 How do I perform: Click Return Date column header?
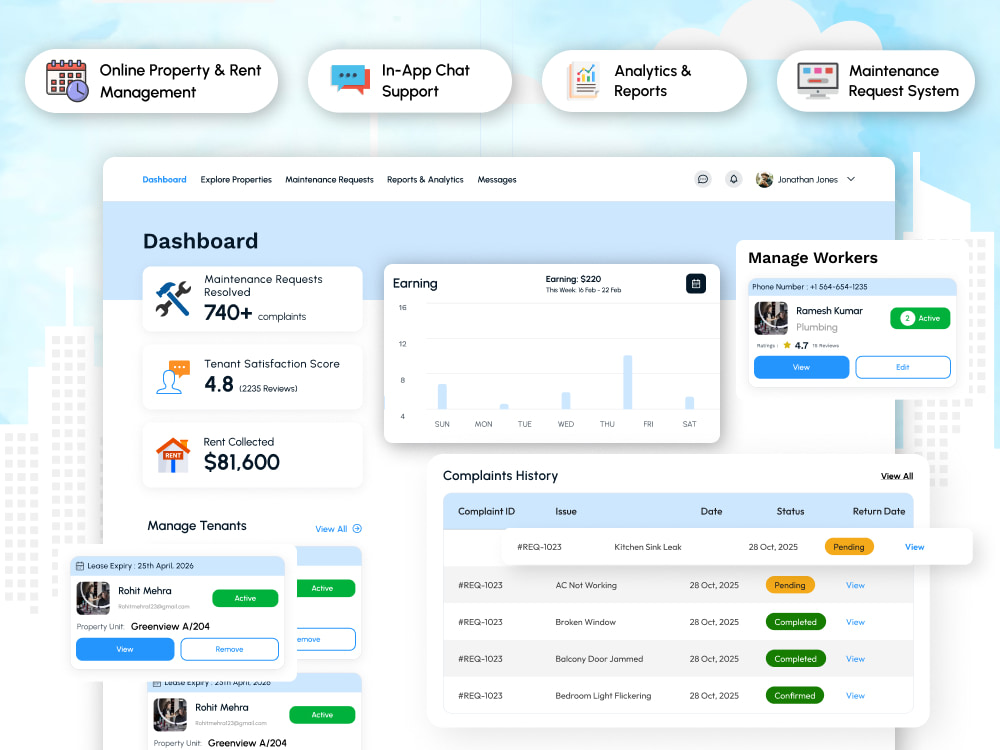tap(879, 511)
